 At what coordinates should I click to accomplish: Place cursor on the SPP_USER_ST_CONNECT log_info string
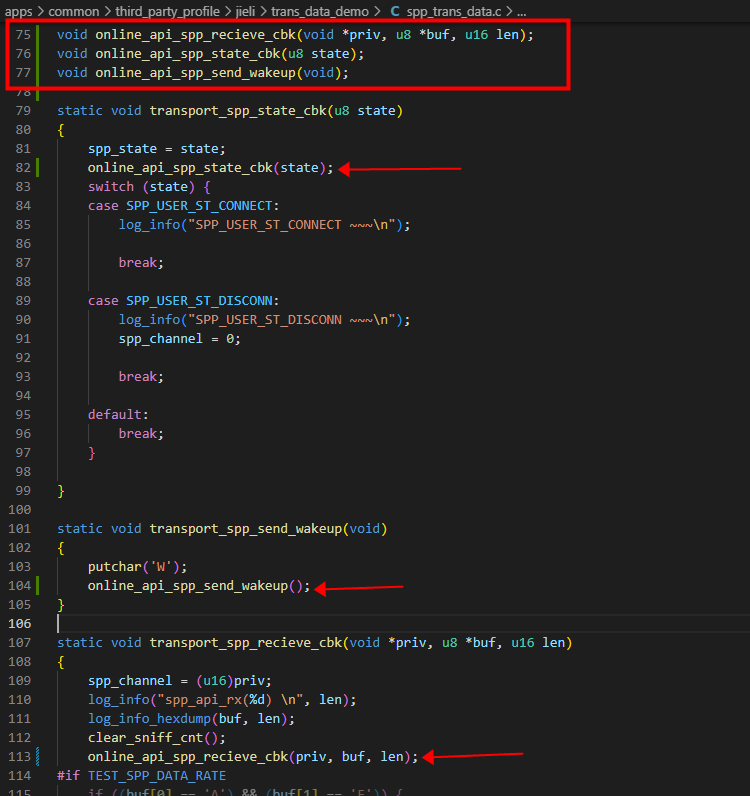(291, 225)
